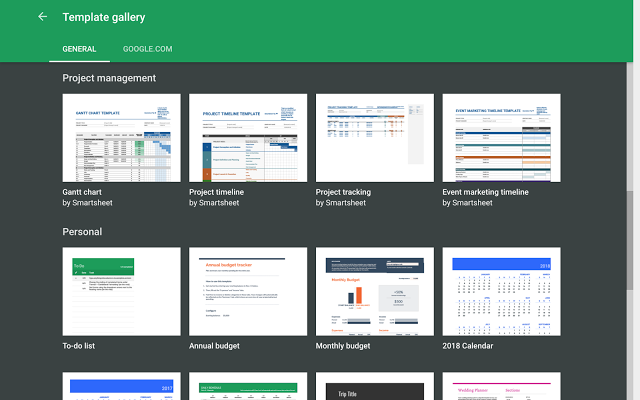Click the Monthly budget title label
Image resolution: width=640 pixels, height=400 pixels.
coord(343,346)
